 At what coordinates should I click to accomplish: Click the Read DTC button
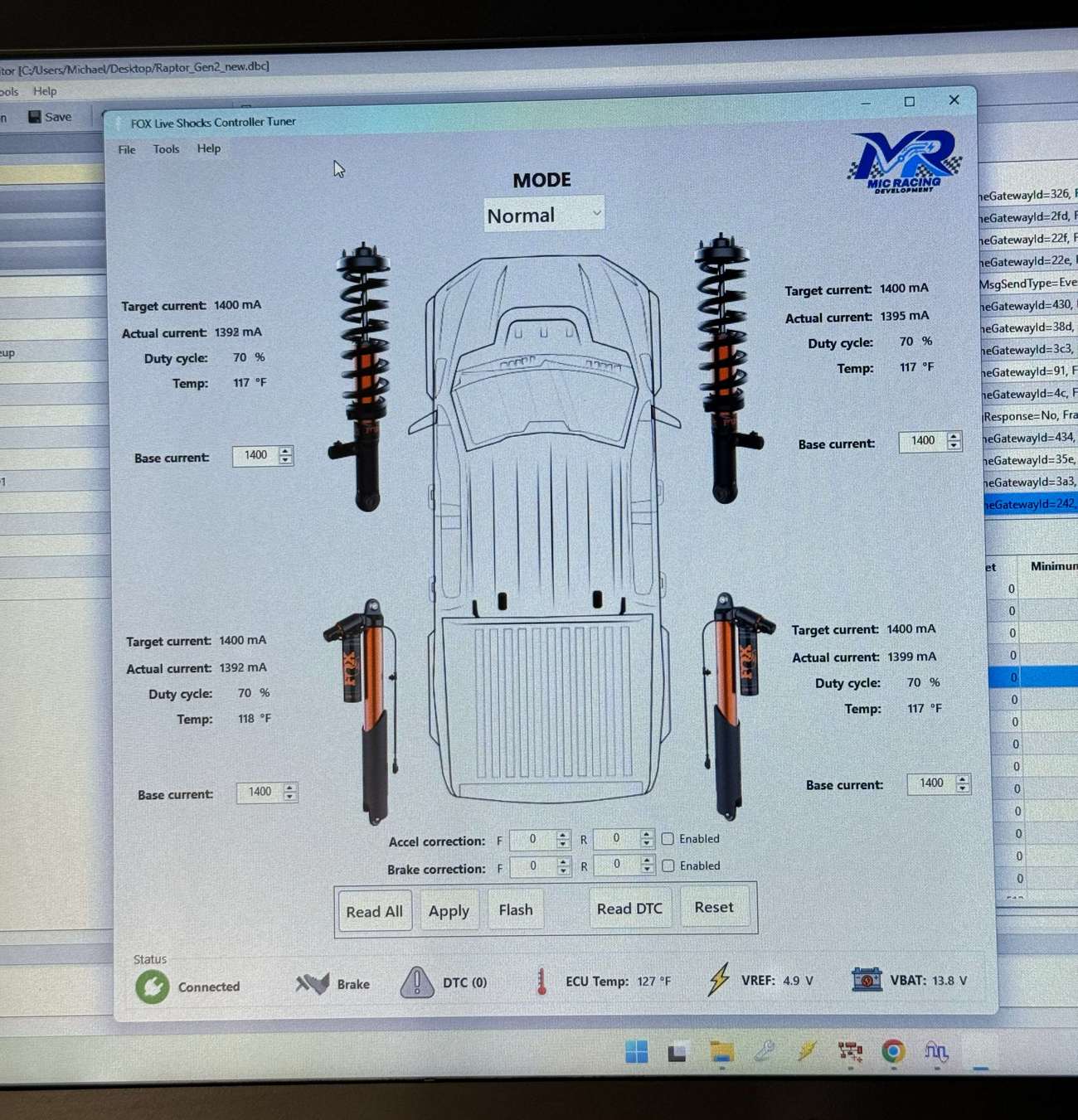(629, 909)
